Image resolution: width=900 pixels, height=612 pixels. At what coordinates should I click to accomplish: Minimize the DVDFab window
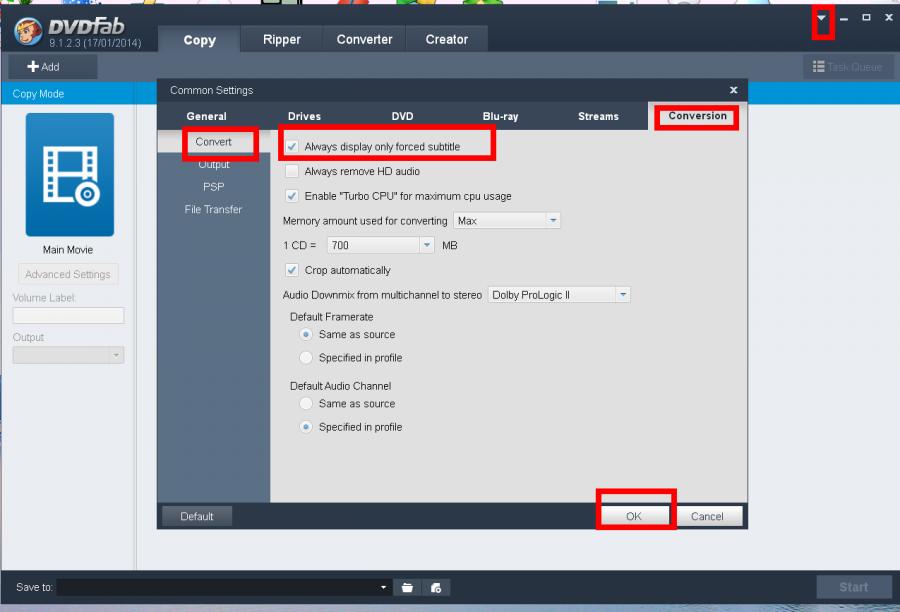click(844, 18)
